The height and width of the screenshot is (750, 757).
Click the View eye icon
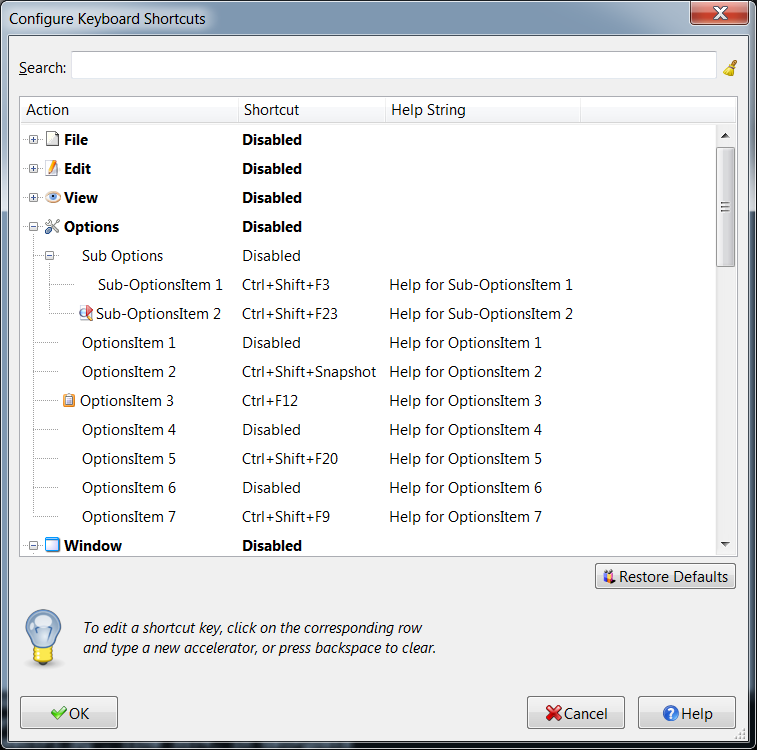tap(53, 198)
